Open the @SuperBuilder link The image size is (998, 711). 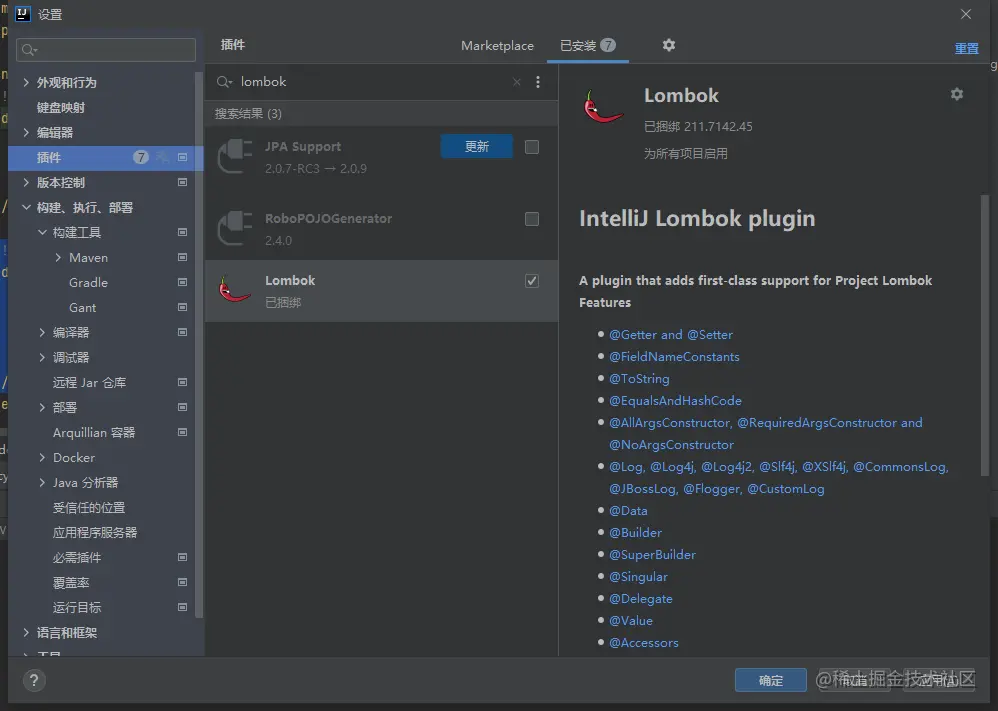tap(652, 554)
